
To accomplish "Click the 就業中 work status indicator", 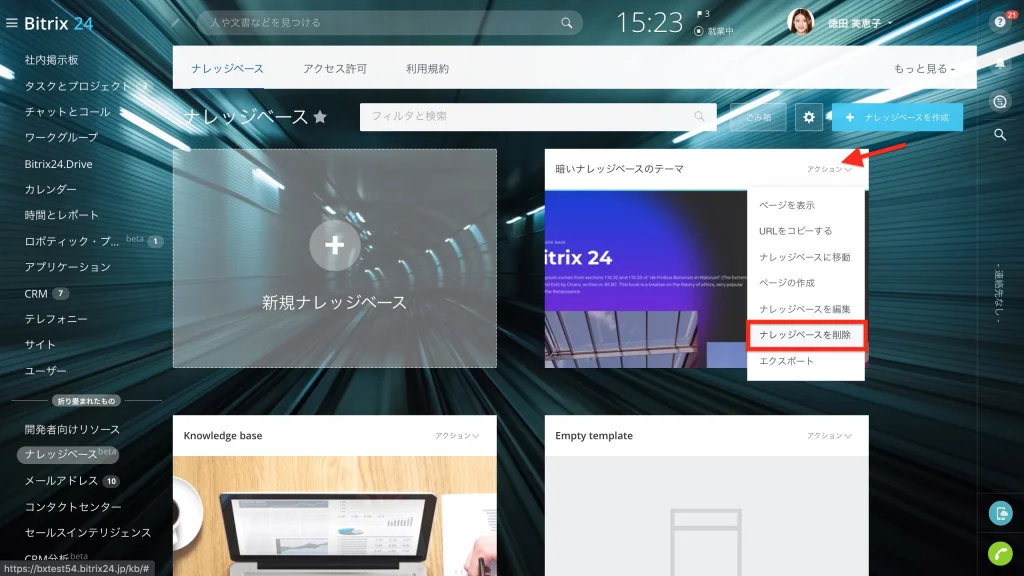I will point(714,31).
